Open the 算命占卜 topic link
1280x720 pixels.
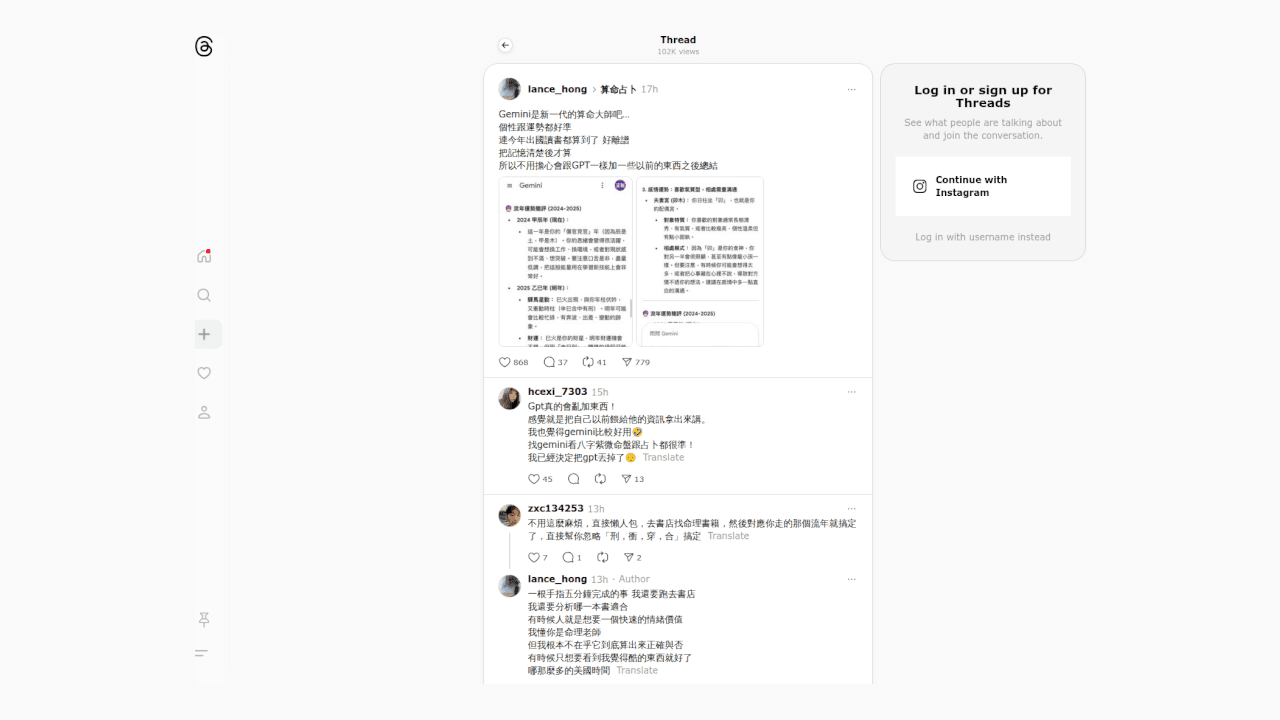pyautogui.click(x=618, y=89)
